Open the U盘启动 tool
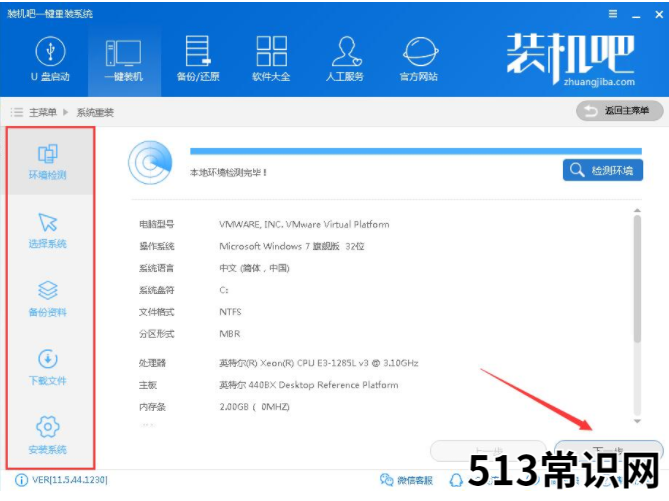 pos(50,59)
